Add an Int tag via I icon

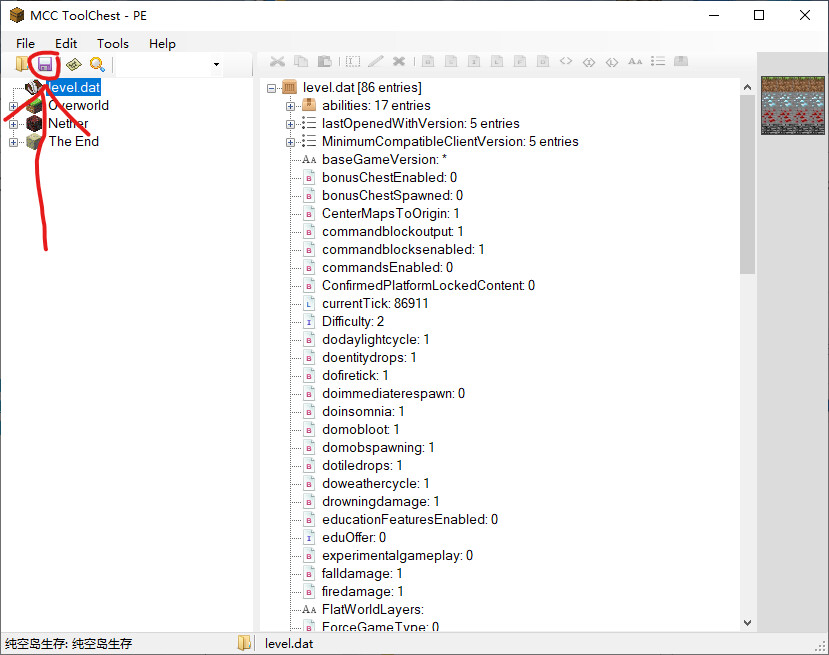[x=474, y=61]
